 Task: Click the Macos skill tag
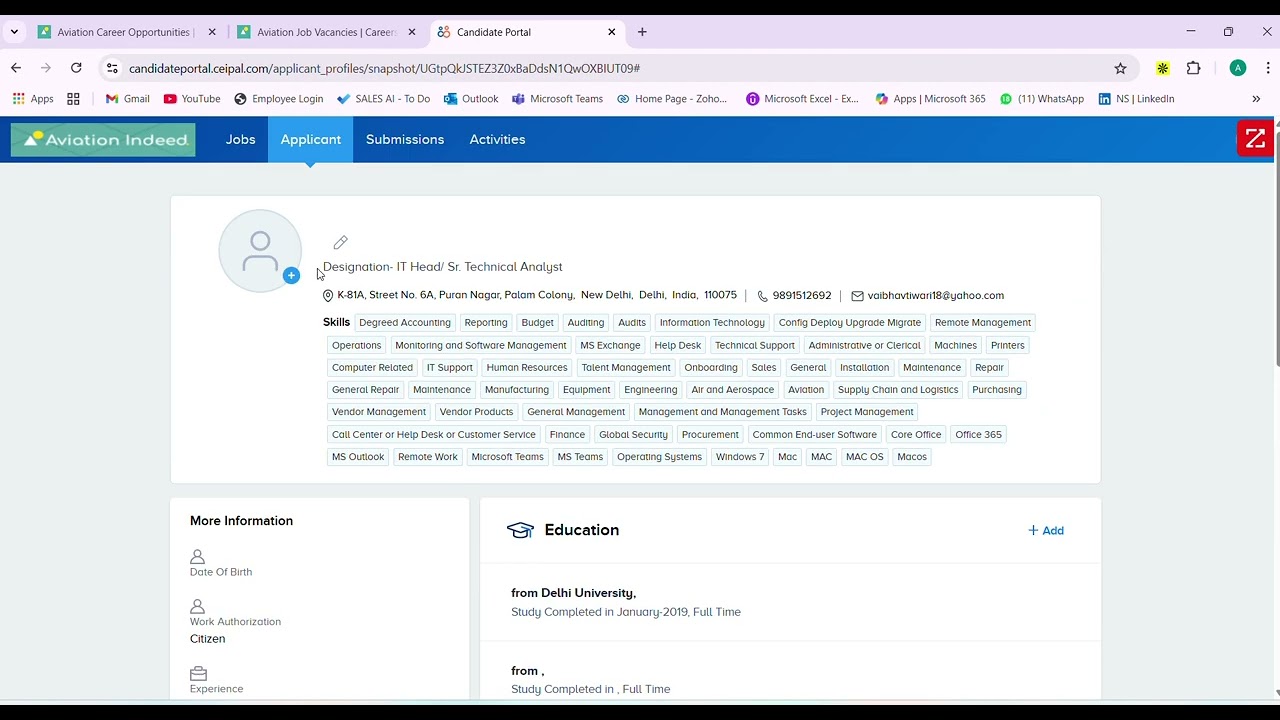[912, 457]
